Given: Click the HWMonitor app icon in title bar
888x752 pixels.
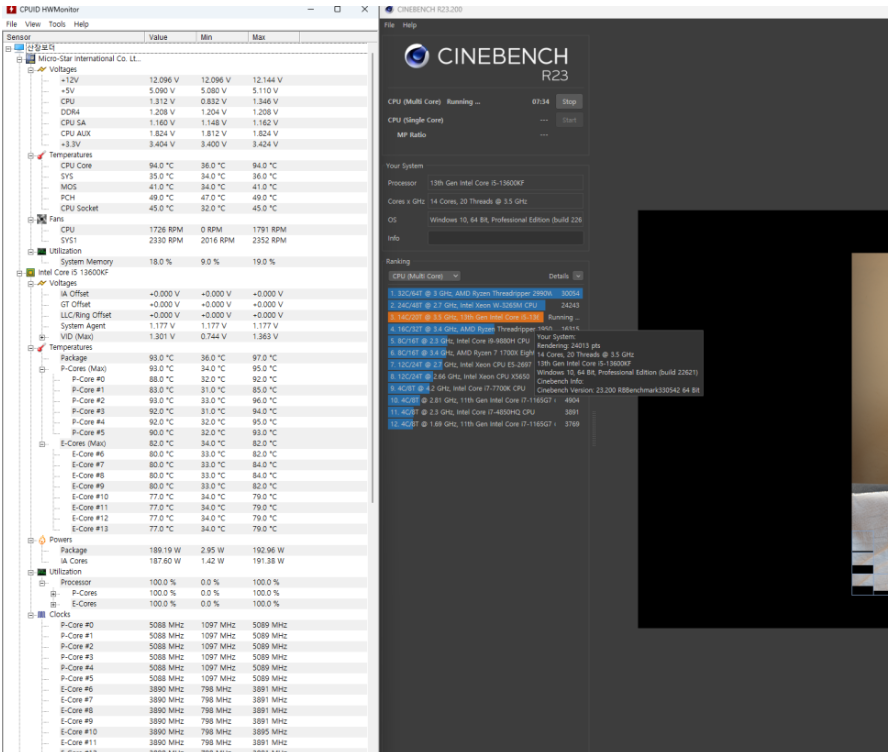Looking at the screenshot, I should tap(11, 9).
